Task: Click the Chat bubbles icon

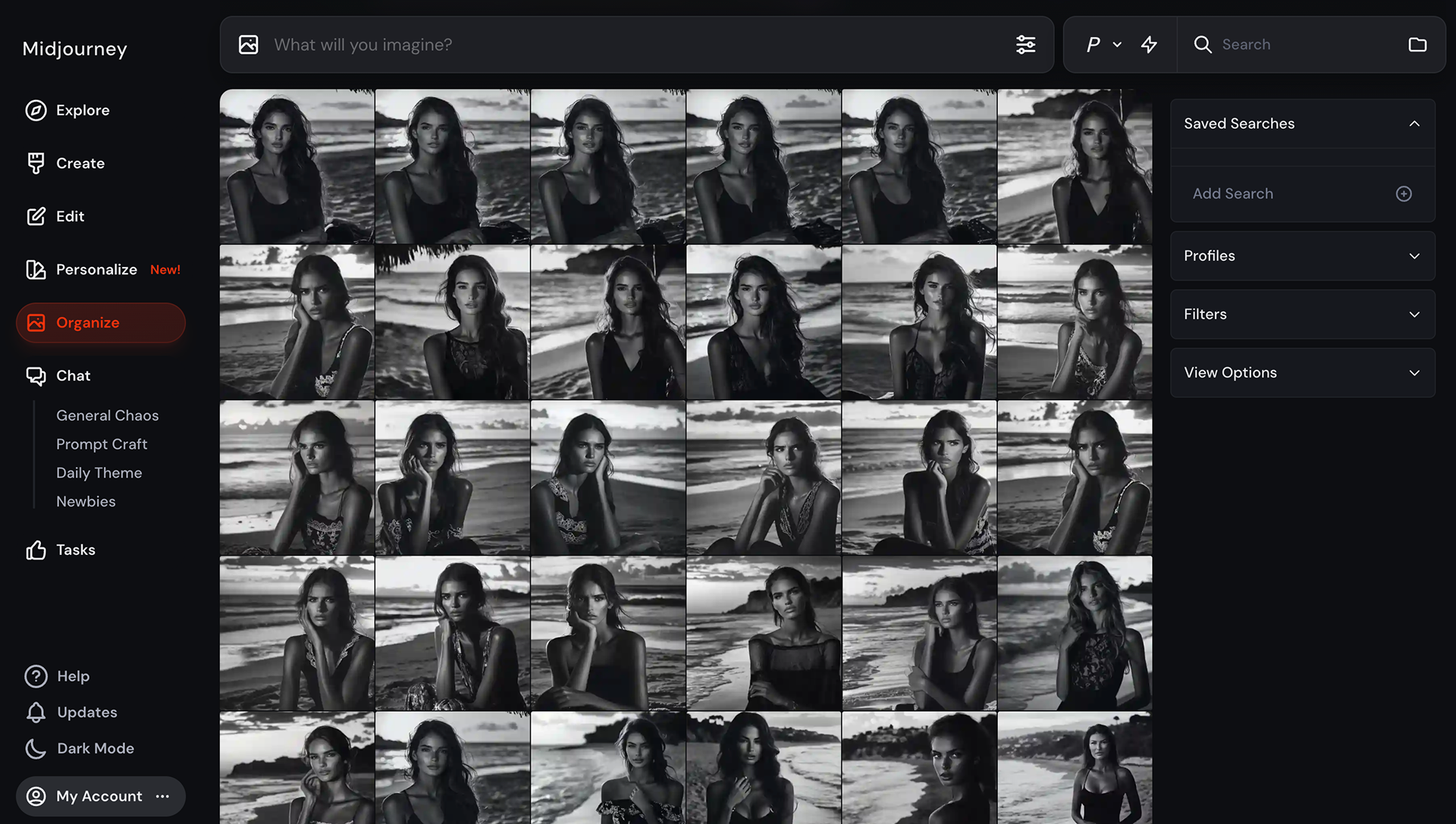Action: pos(36,376)
